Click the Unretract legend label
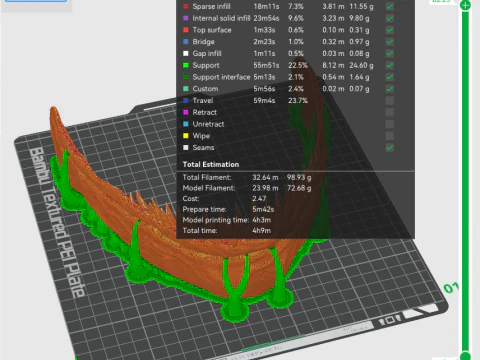Image resolution: width=480 pixels, height=360 pixels. (x=208, y=124)
